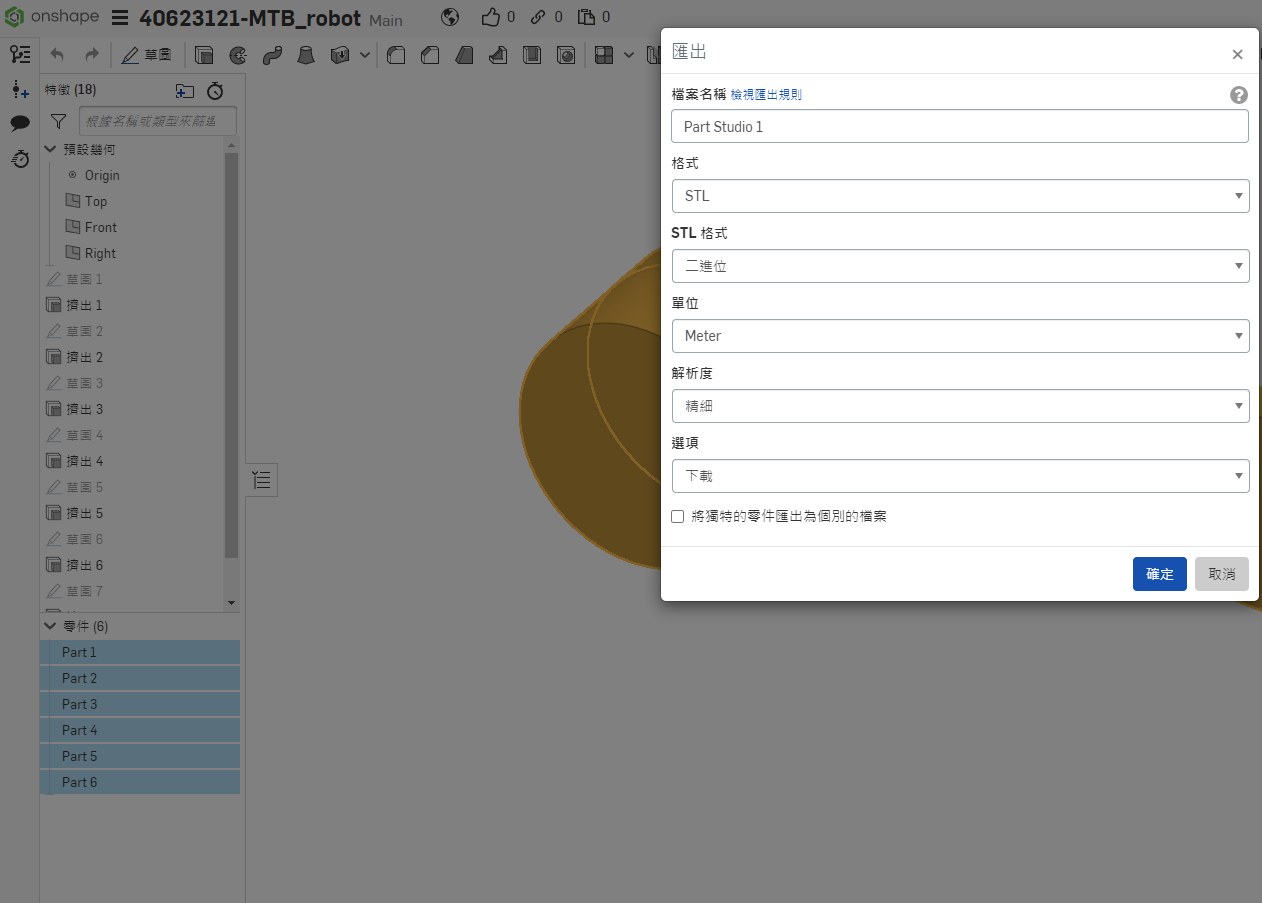
Task: Click the 確定 confirm button
Action: pos(1160,574)
